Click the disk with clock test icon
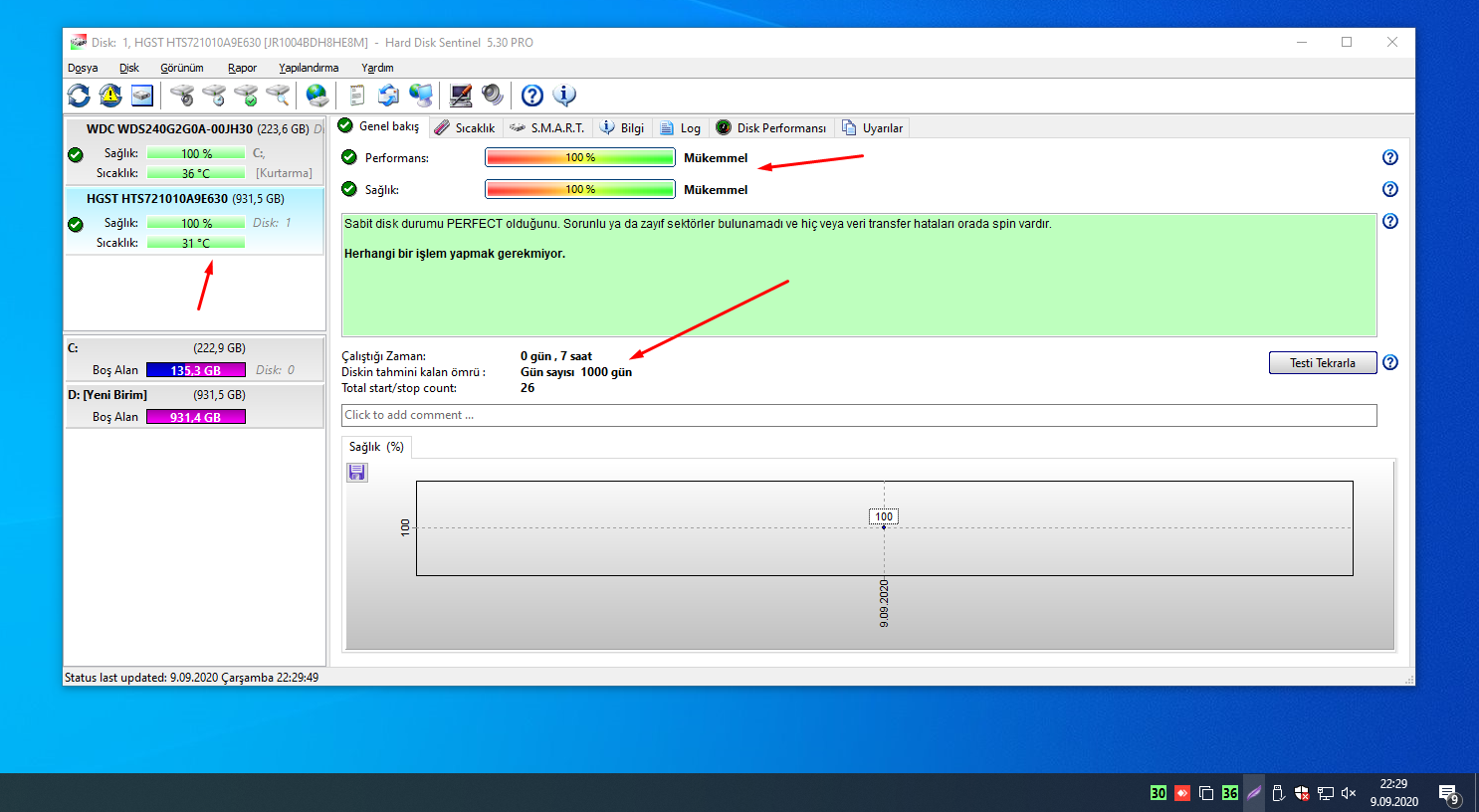 [x=214, y=96]
